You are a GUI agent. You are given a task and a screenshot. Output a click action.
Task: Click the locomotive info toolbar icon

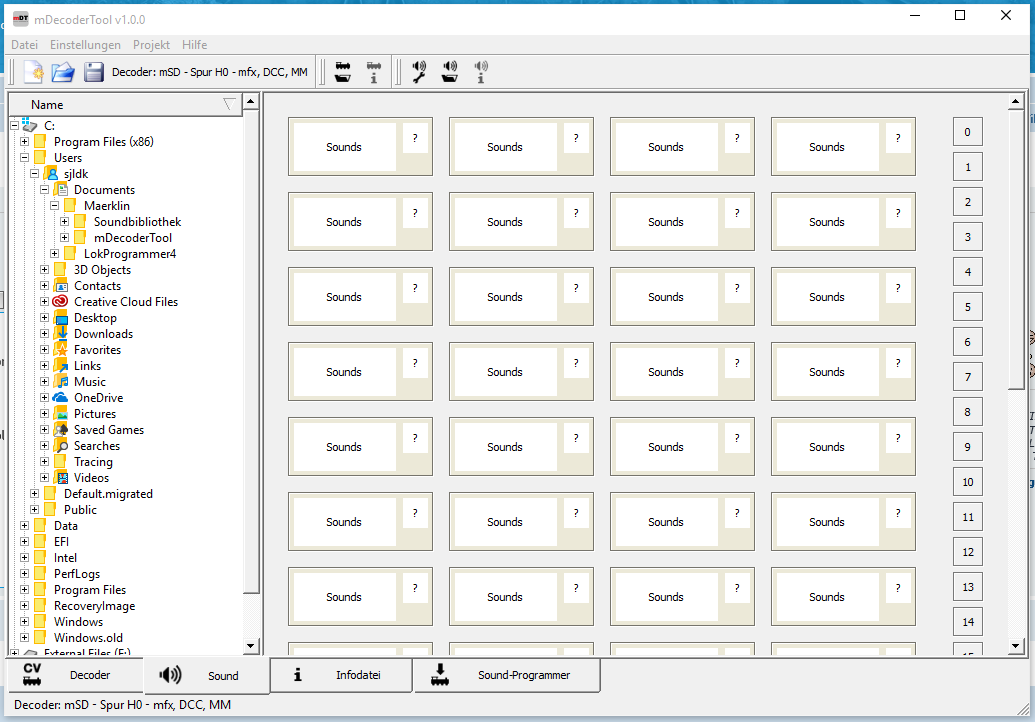click(374, 72)
